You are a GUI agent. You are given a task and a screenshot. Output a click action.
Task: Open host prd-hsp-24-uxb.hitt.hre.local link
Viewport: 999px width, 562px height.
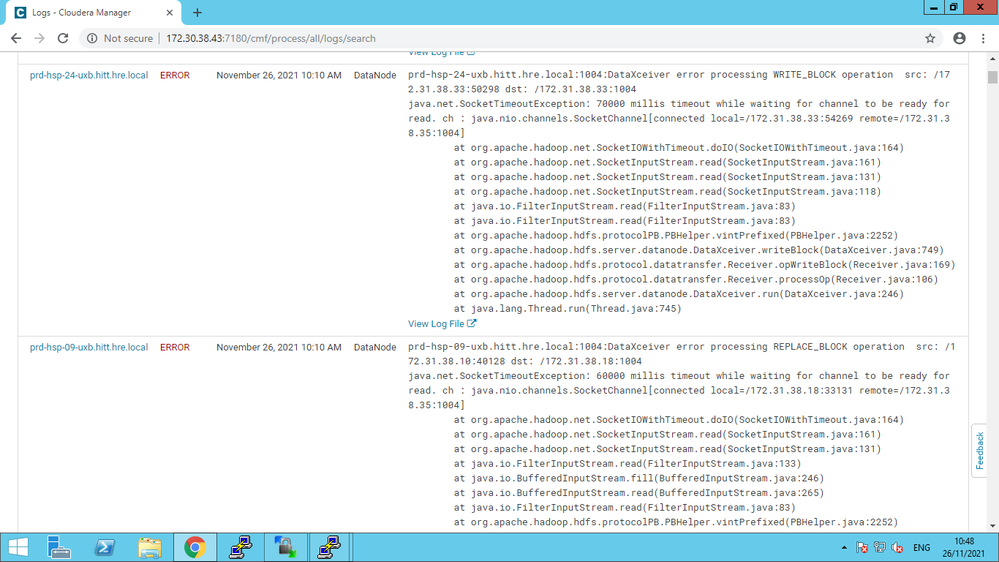[x=89, y=75]
